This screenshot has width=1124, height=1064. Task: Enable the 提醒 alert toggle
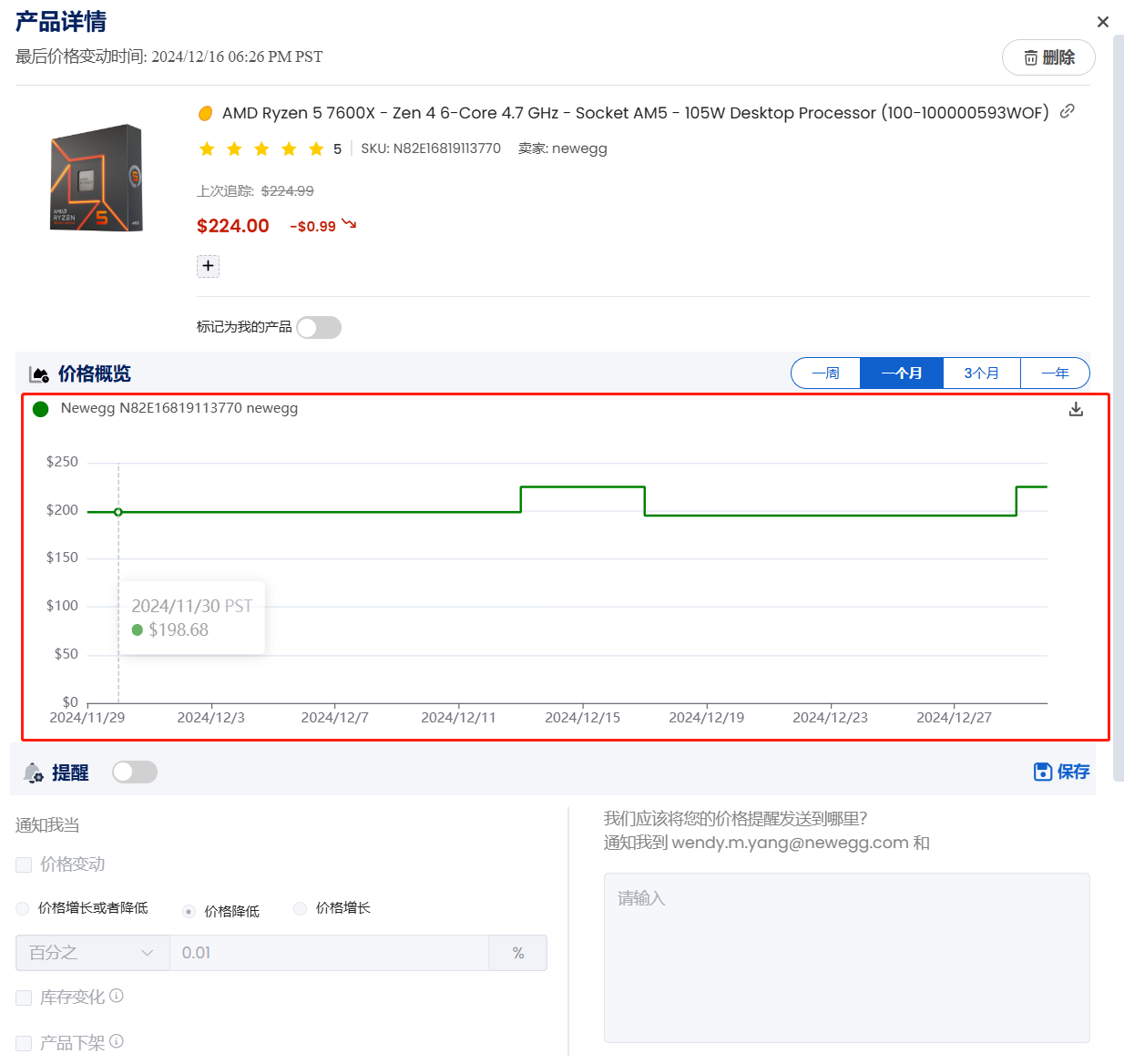(135, 772)
